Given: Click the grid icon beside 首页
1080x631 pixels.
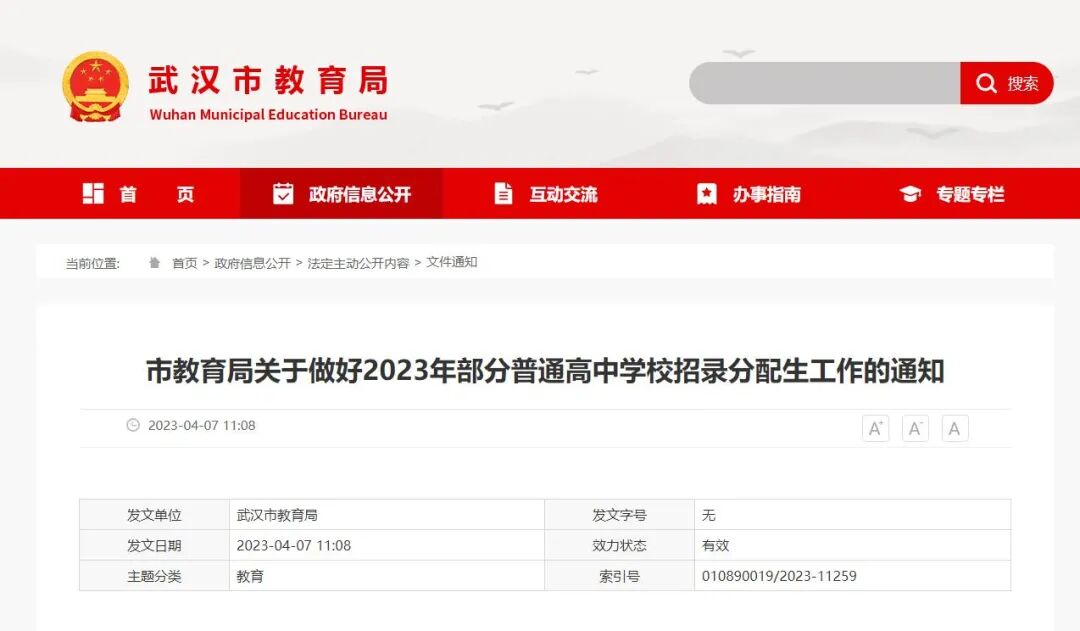Looking at the screenshot, I should pos(93,193).
